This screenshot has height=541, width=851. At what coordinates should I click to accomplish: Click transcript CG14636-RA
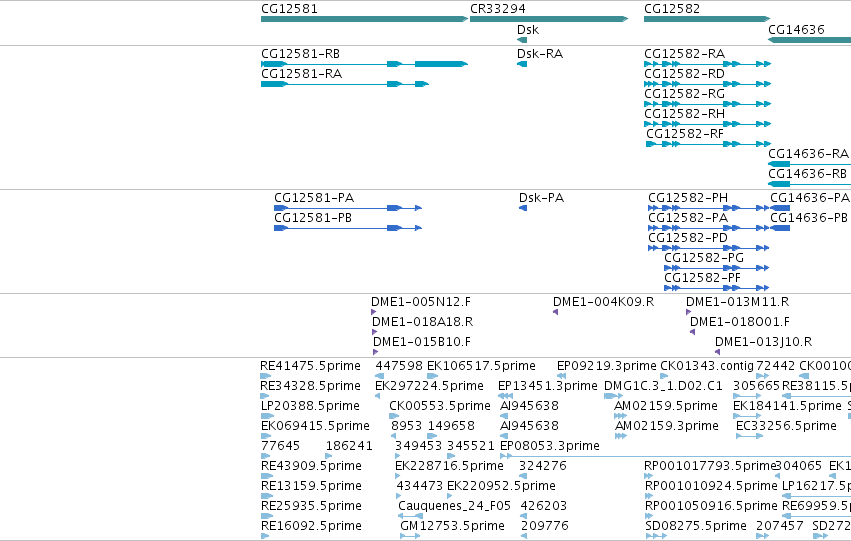click(x=810, y=164)
